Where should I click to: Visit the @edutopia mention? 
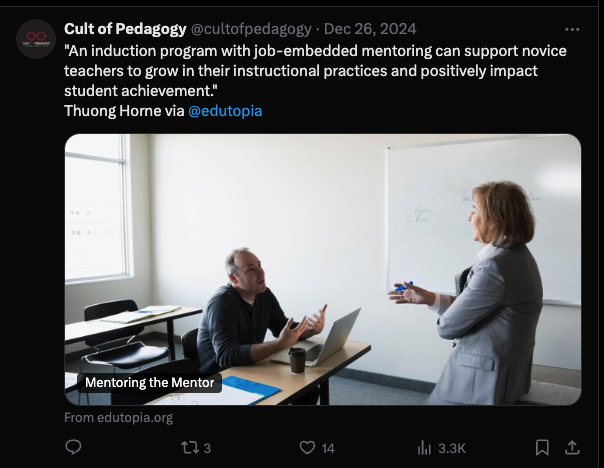(x=225, y=111)
